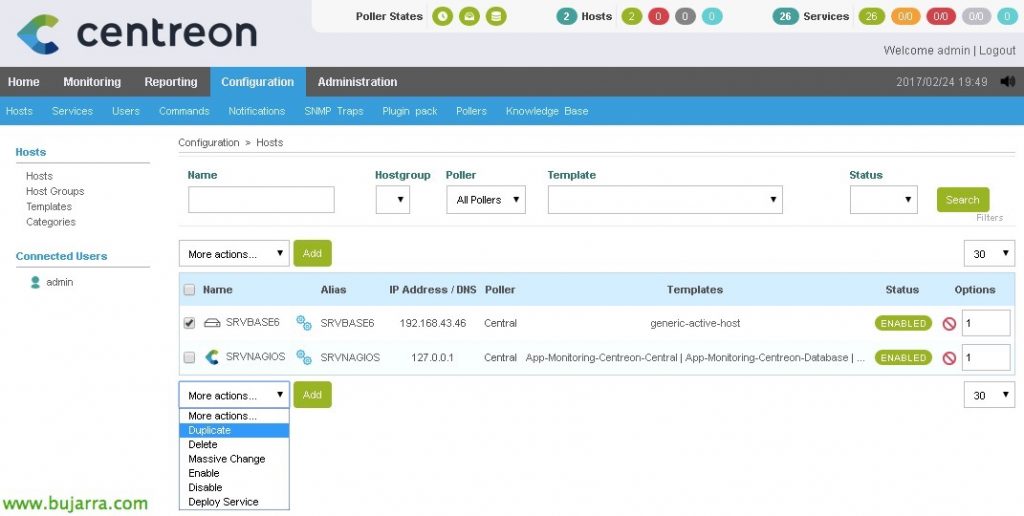
Task: Click the Logout link
Action: point(997,50)
